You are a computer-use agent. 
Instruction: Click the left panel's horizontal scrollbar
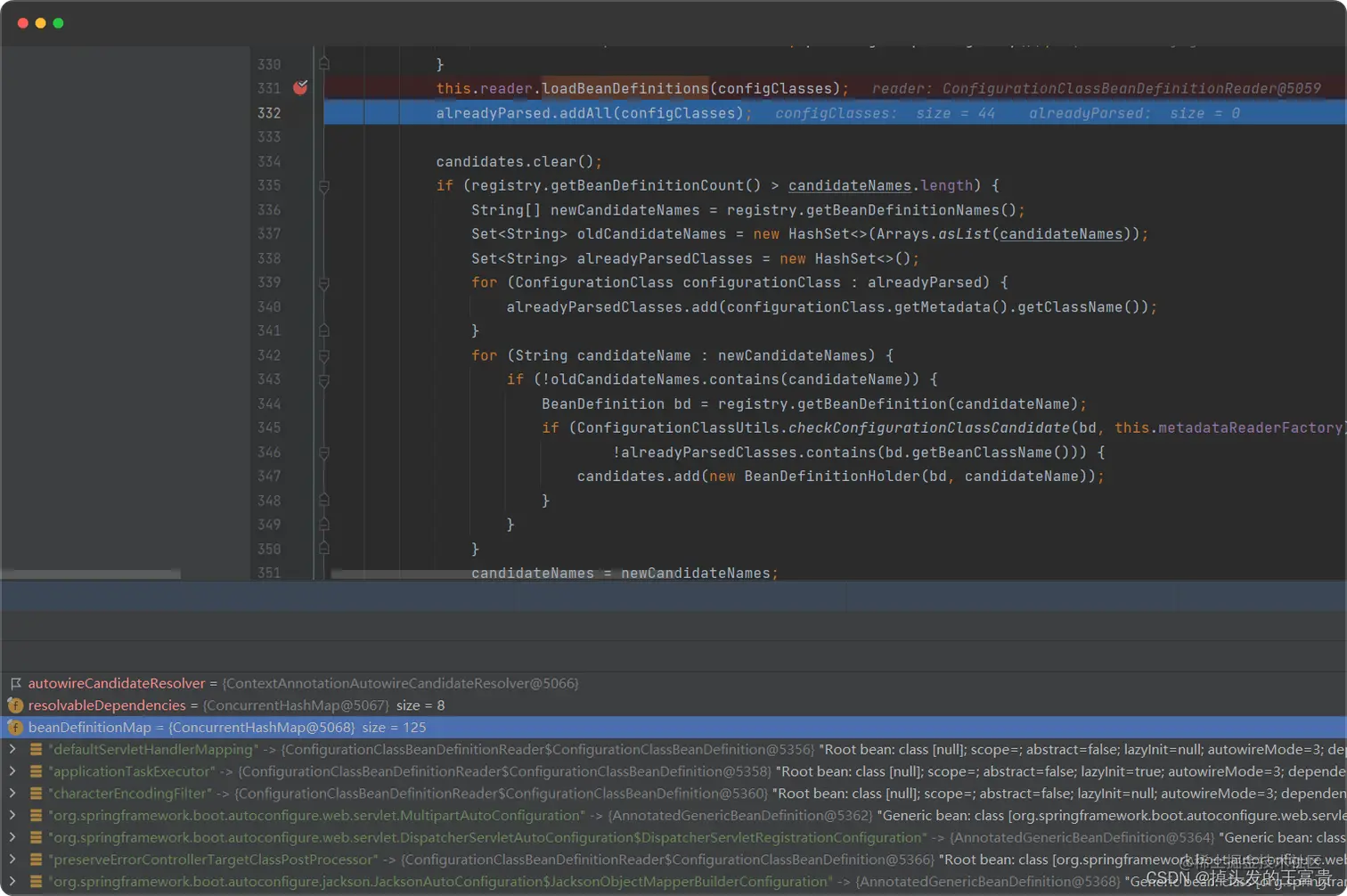click(91, 574)
